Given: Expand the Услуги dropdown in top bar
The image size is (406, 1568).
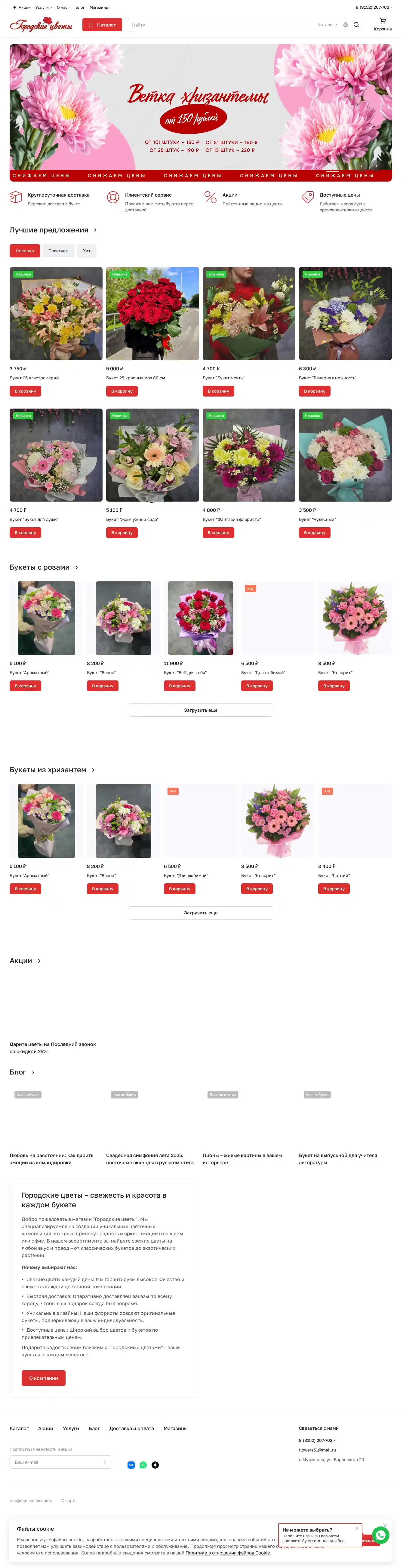Looking at the screenshot, I should click(44, 7).
